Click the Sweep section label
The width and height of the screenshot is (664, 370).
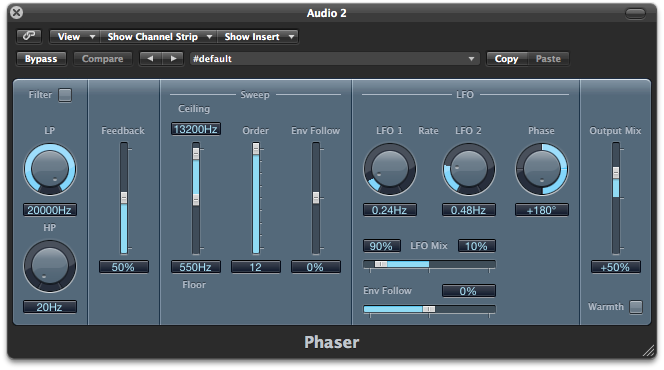tap(255, 95)
